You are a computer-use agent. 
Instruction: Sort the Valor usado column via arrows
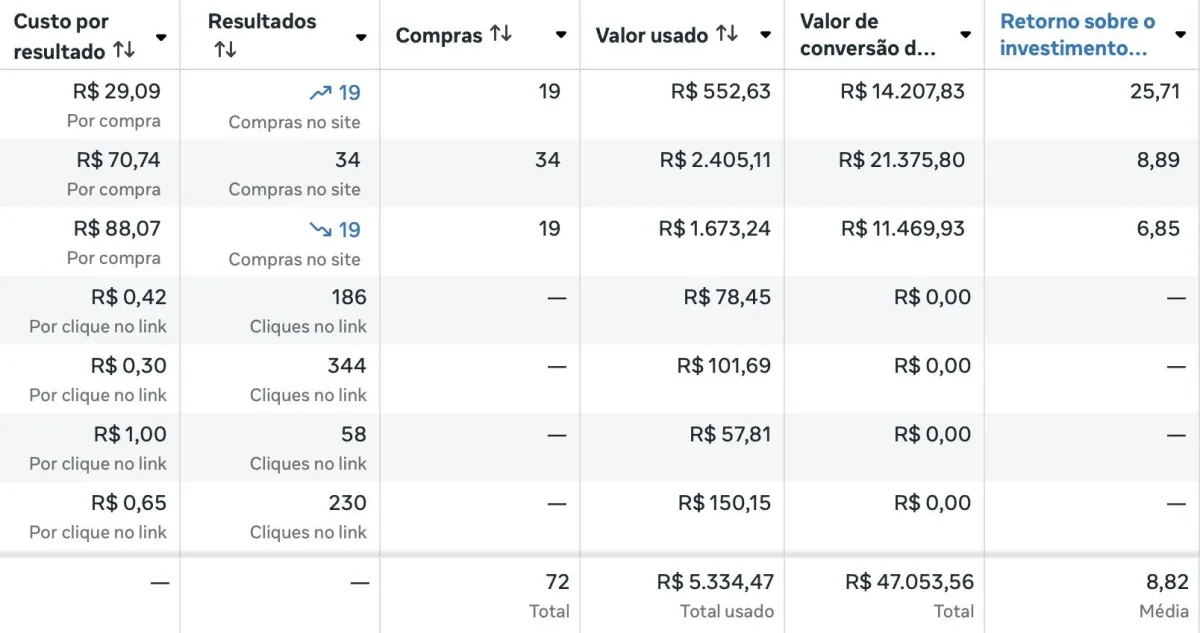[727, 34]
